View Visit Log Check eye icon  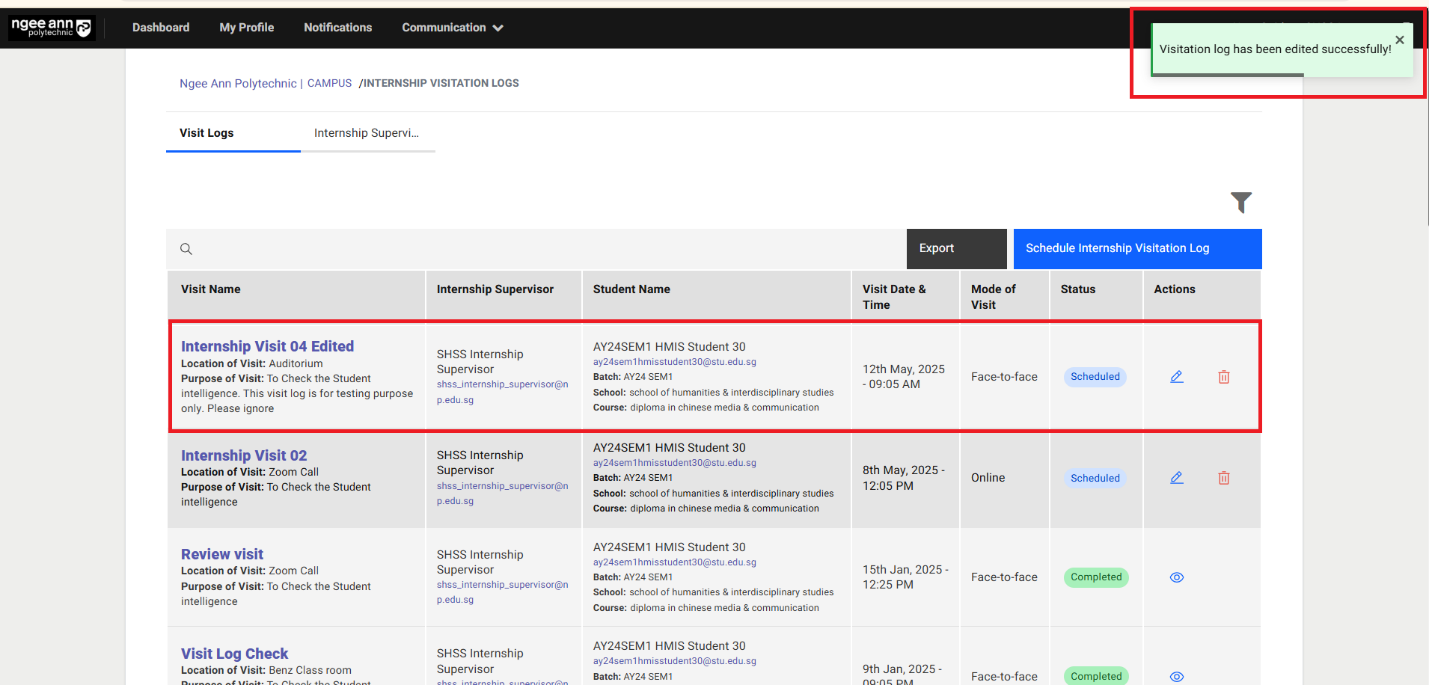(x=1176, y=676)
